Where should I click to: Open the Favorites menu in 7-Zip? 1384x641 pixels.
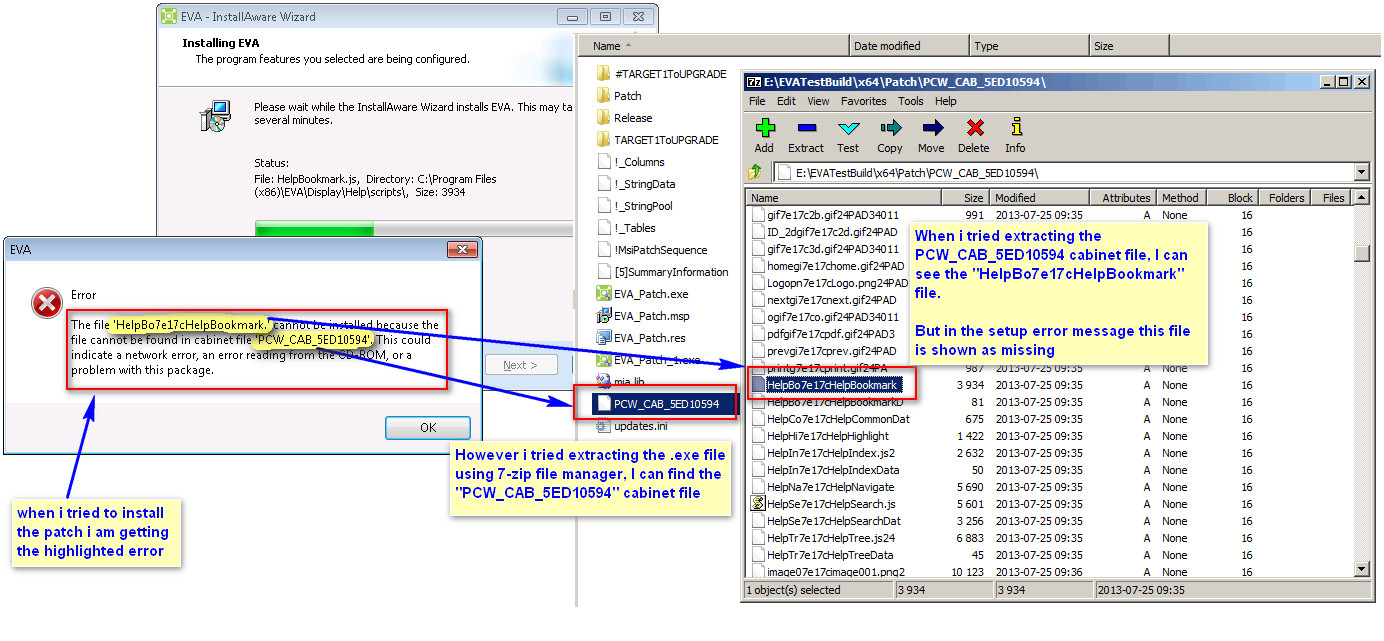point(863,101)
